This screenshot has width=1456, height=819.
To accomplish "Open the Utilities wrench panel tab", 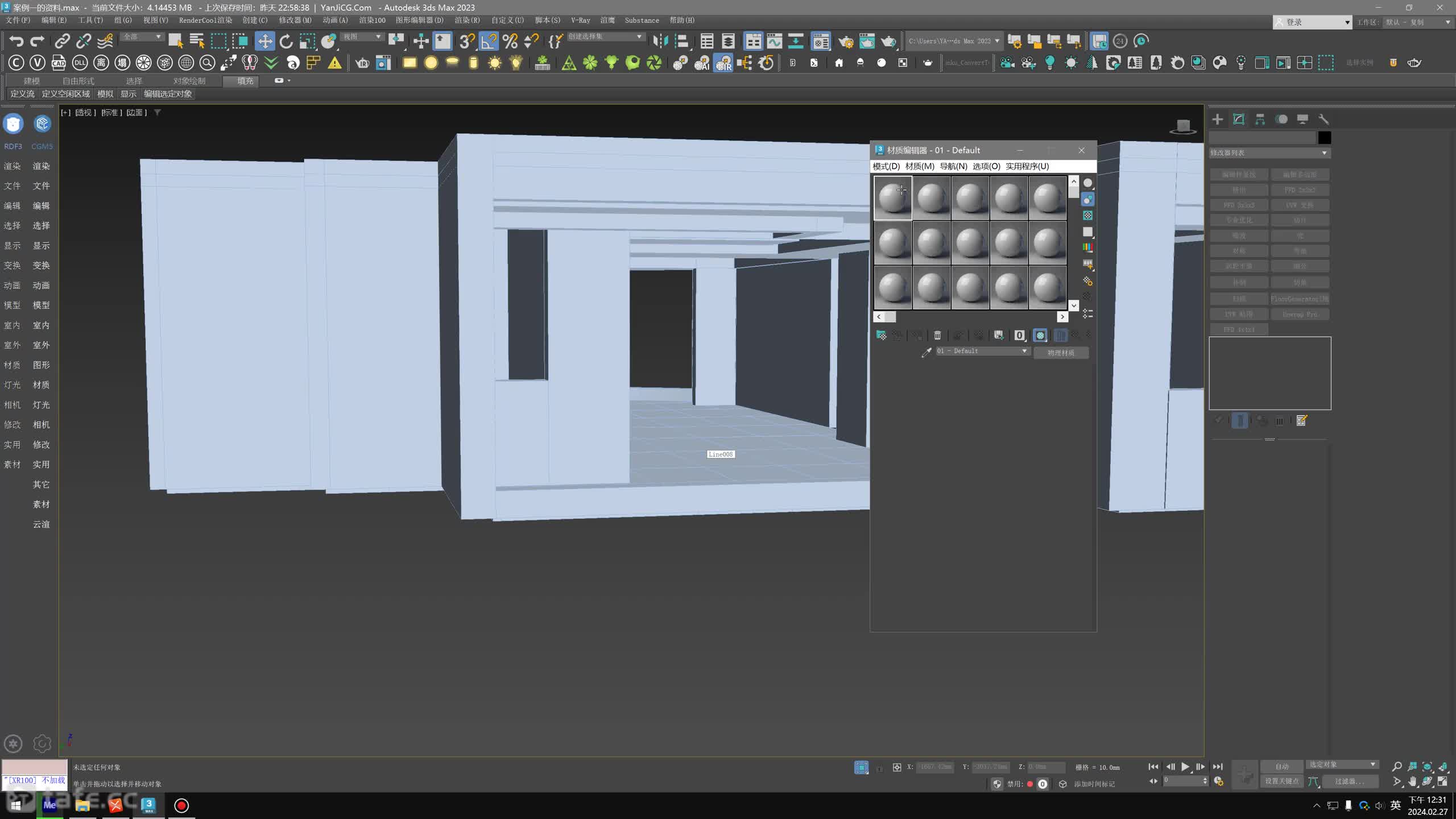I will pyautogui.click(x=1323, y=119).
